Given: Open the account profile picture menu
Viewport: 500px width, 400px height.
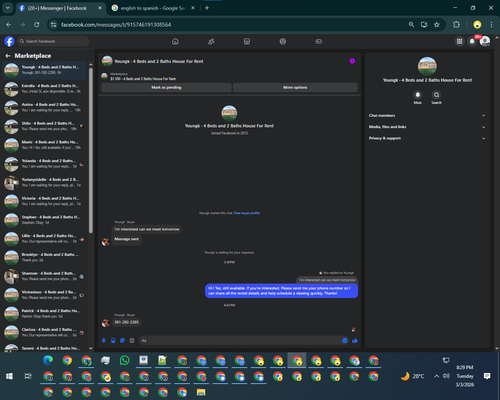Looking at the screenshot, I should coord(485,41).
